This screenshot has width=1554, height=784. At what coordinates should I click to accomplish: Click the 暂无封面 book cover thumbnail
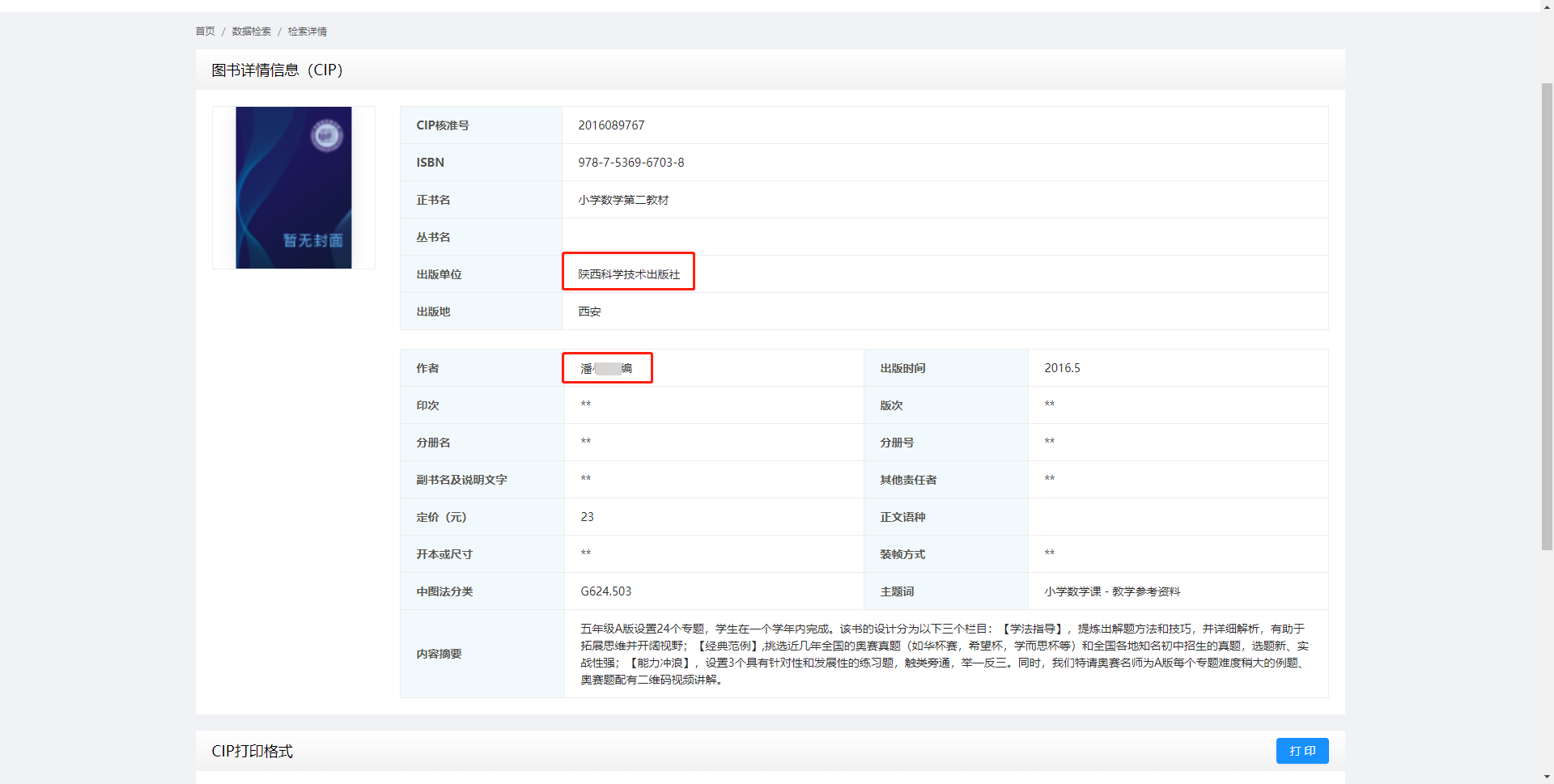293,187
